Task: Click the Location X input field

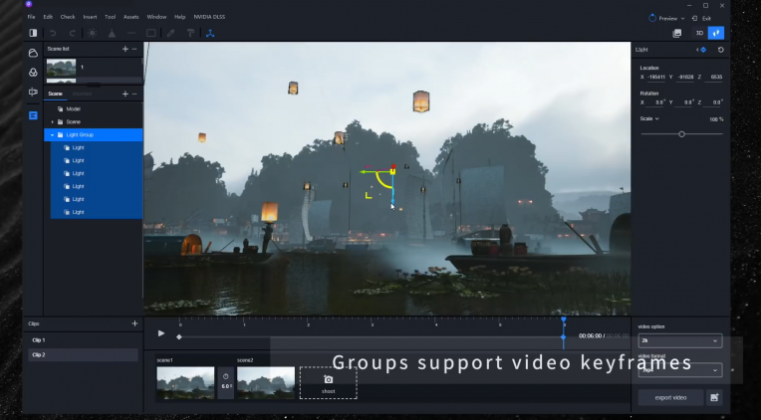Action: click(x=655, y=77)
